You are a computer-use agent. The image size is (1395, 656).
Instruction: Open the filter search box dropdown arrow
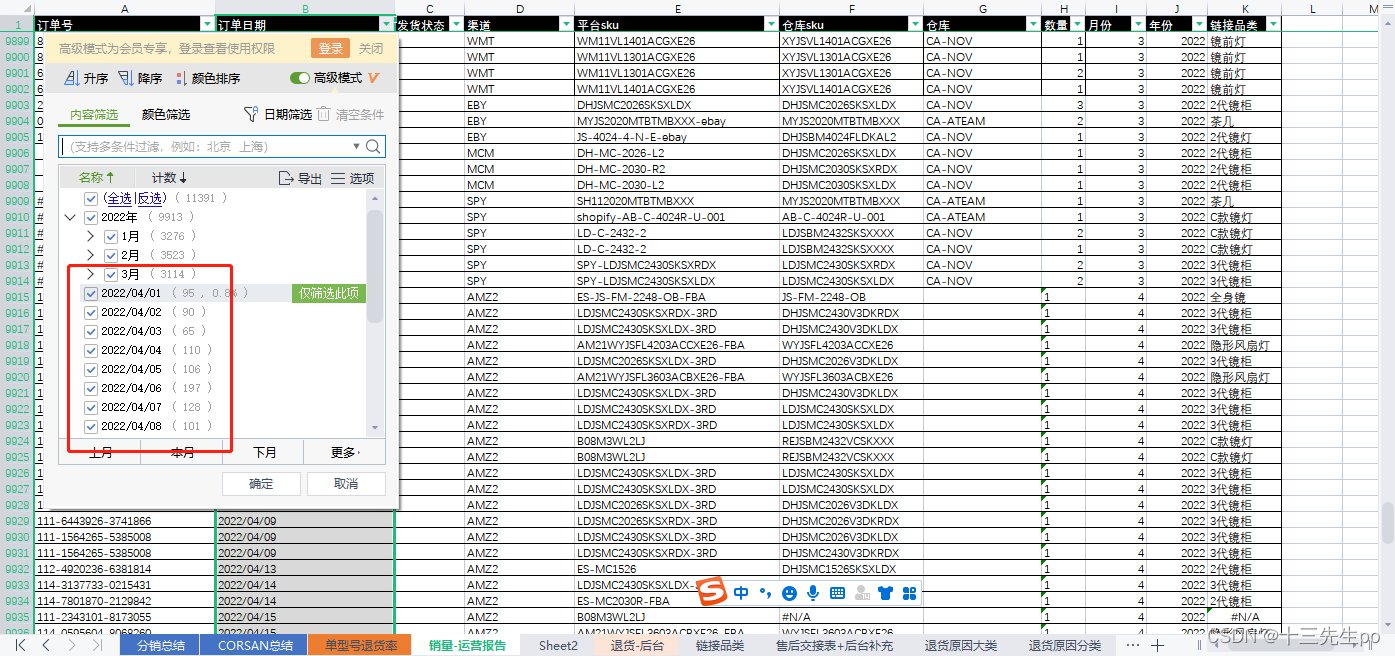[x=356, y=147]
